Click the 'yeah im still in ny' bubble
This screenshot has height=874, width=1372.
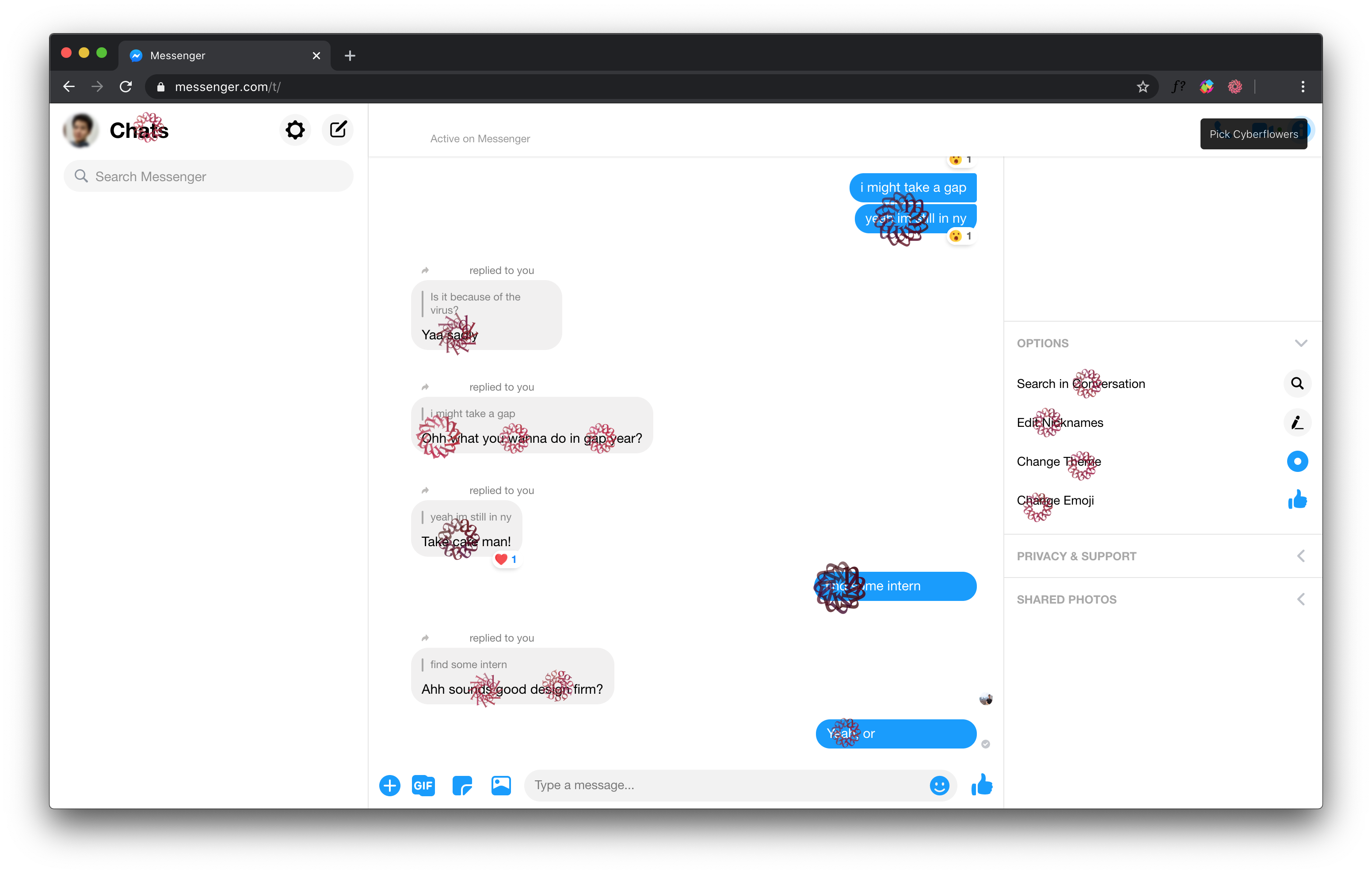point(915,218)
